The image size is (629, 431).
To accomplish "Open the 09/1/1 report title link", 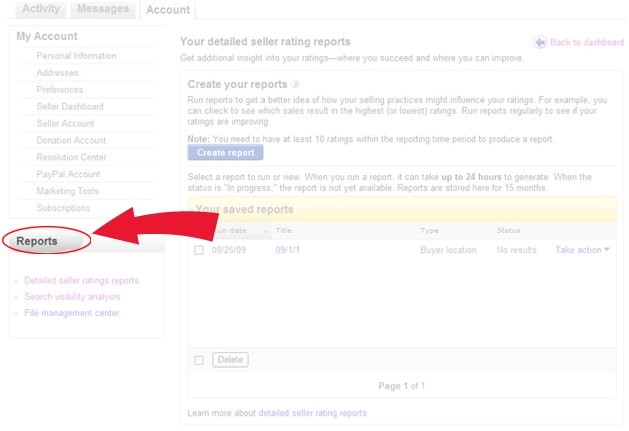I will 288,250.
